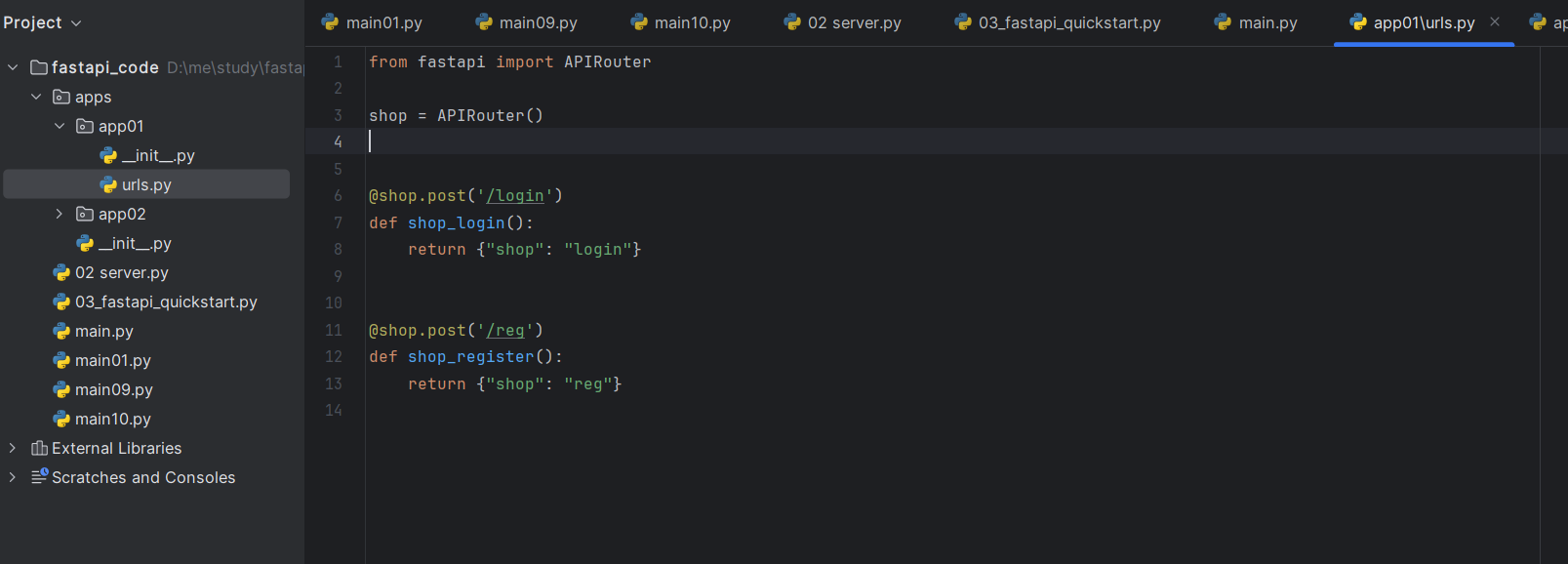Click Python icon on main09.py tab
Image resolution: width=1568 pixels, height=564 pixels.
pos(483,21)
